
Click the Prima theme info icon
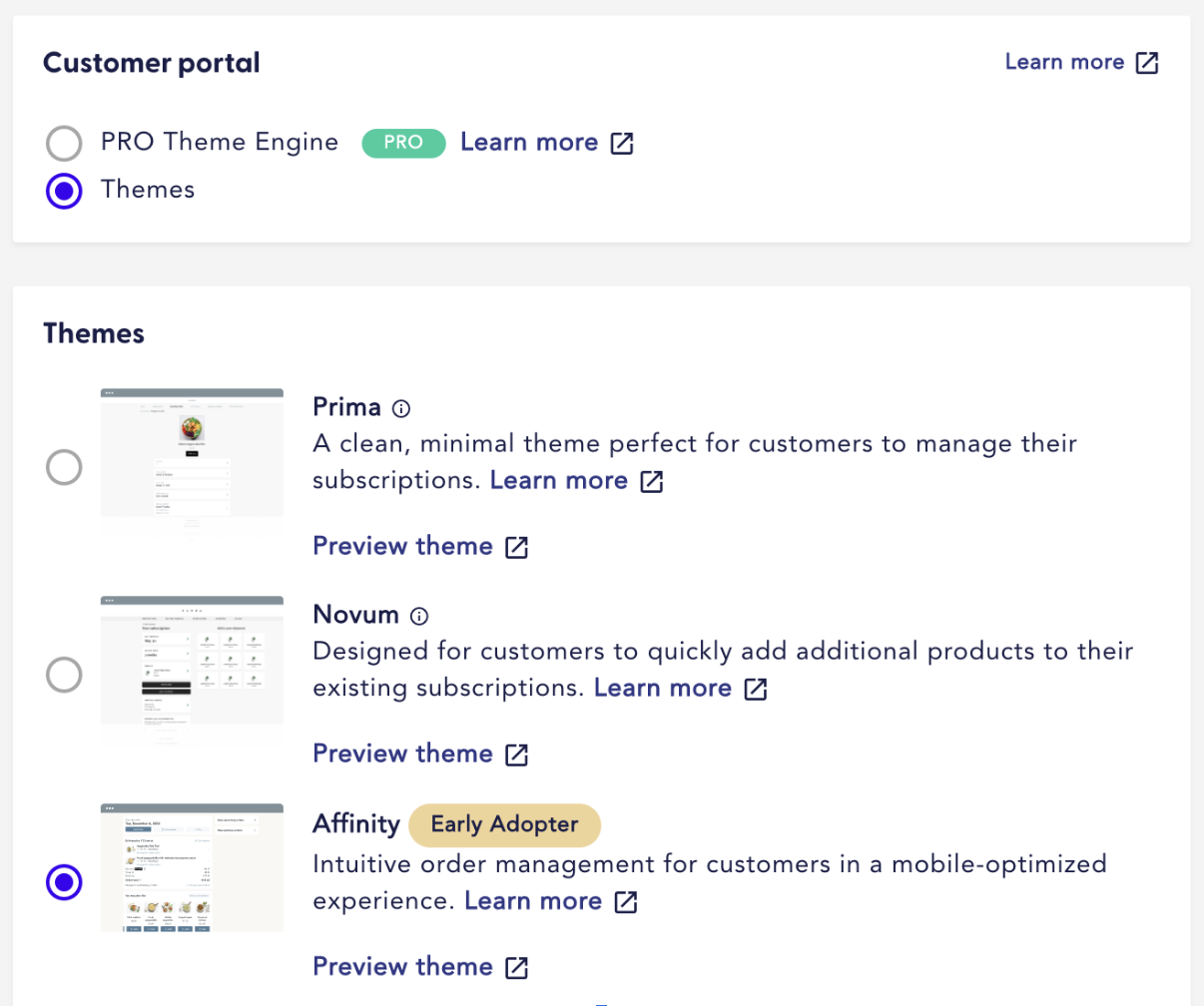[401, 408]
